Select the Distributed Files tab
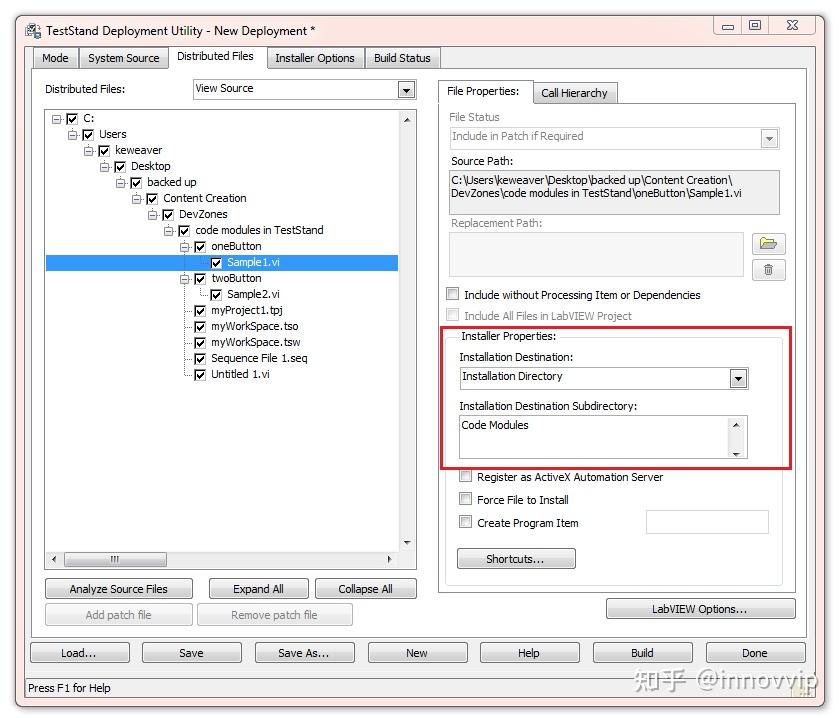This screenshot has height=718, width=840. [x=215, y=56]
